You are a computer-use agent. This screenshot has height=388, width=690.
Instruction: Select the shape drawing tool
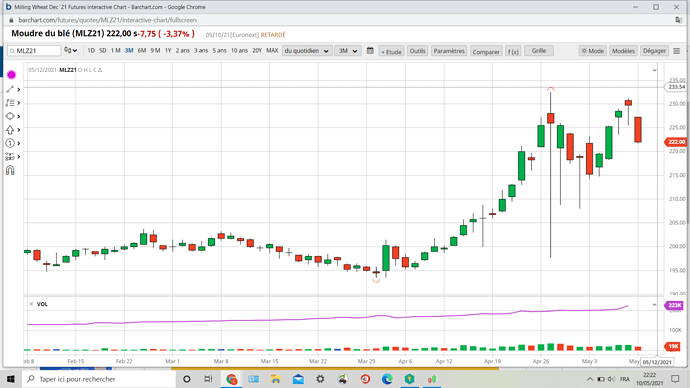[10, 116]
